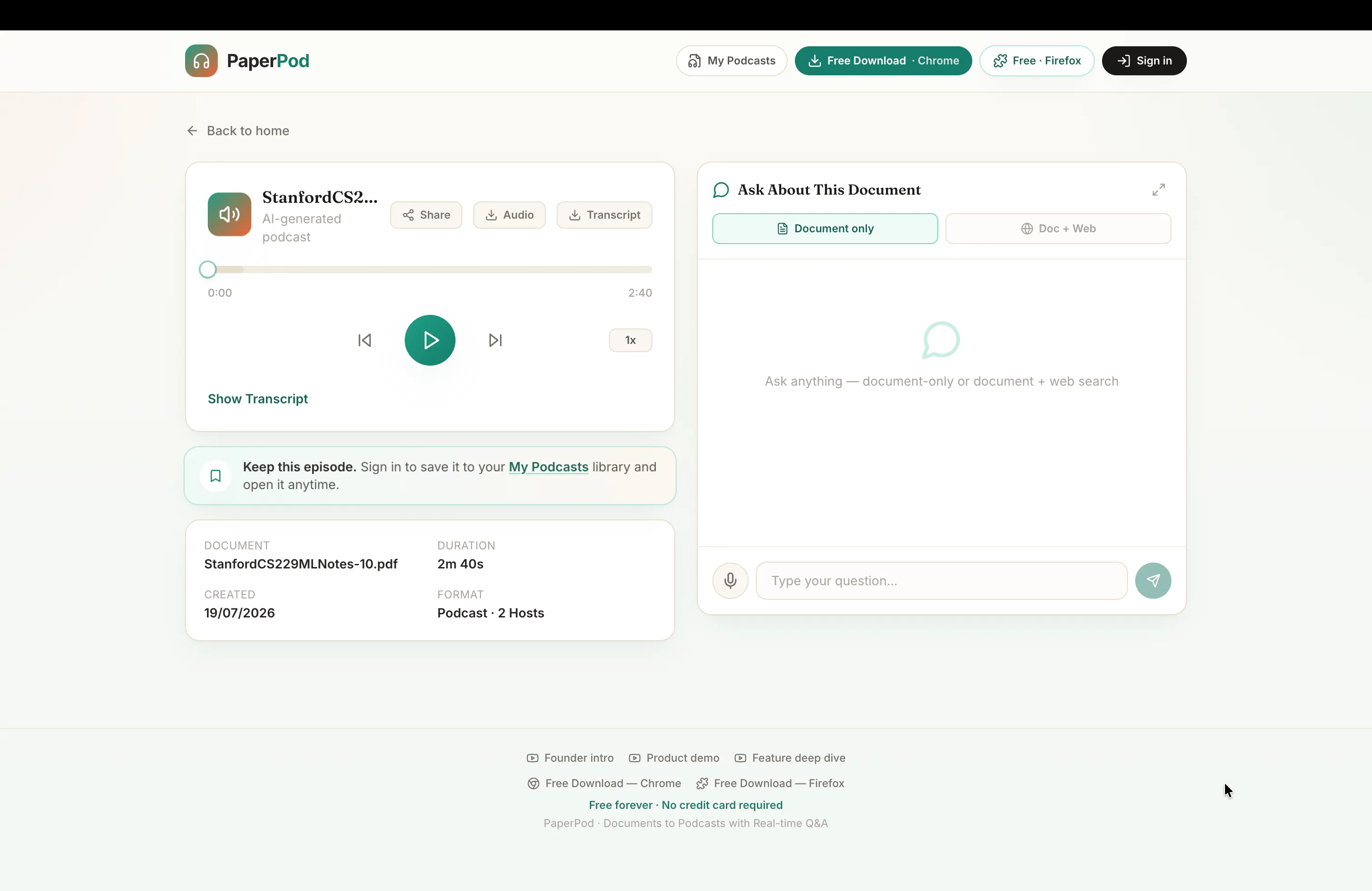The width and height of the screenshot is (1372, 891).
Task: Focus the Type your question field
Action: 941,580
